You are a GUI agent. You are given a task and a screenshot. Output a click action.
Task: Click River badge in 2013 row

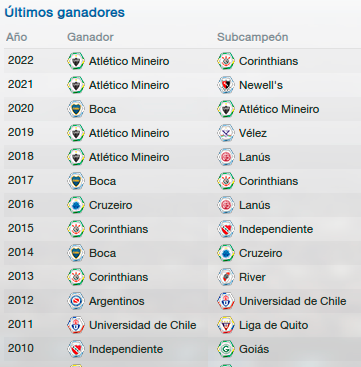[x=226, y=277]
